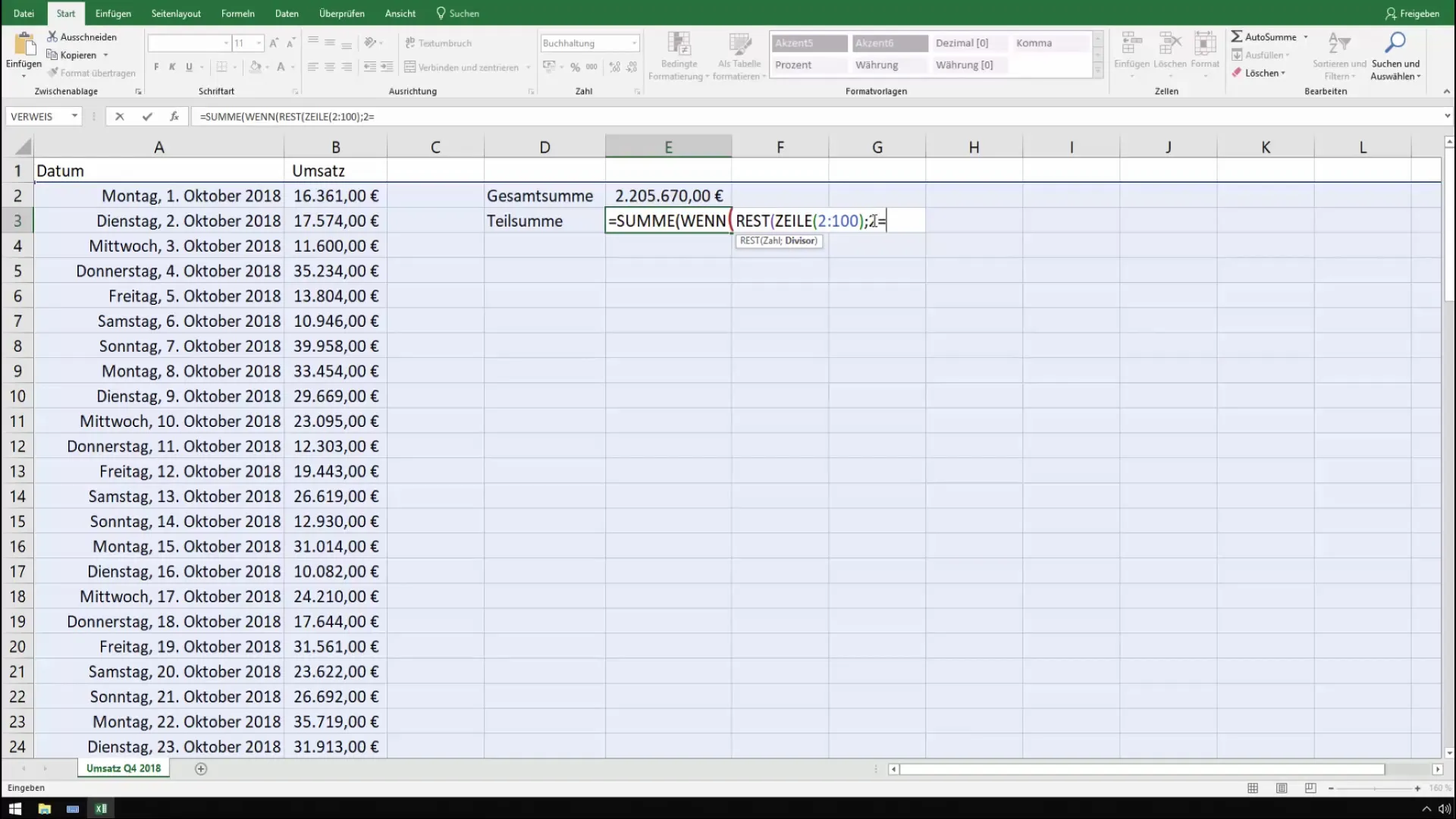Click the thousands separator 000 icon
The image size is (1456, 819).
click(x=591, y=67)
